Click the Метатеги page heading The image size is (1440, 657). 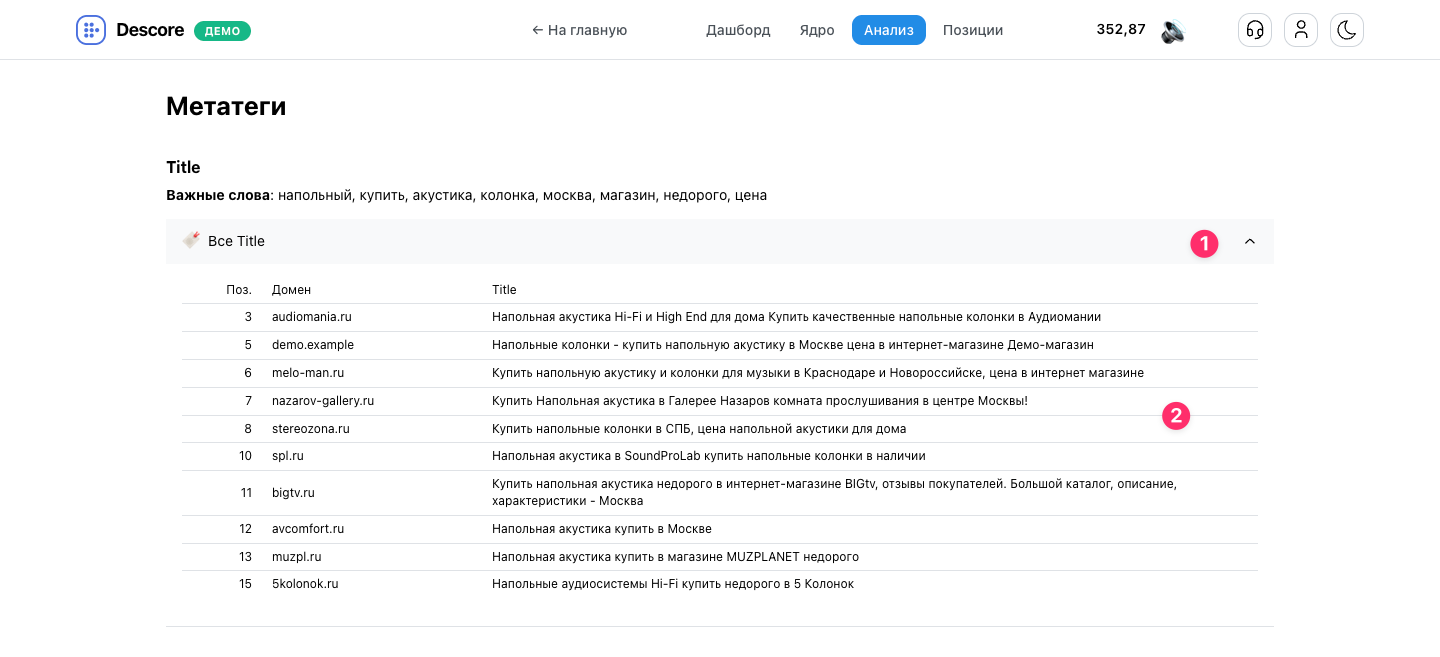[226, 106]
